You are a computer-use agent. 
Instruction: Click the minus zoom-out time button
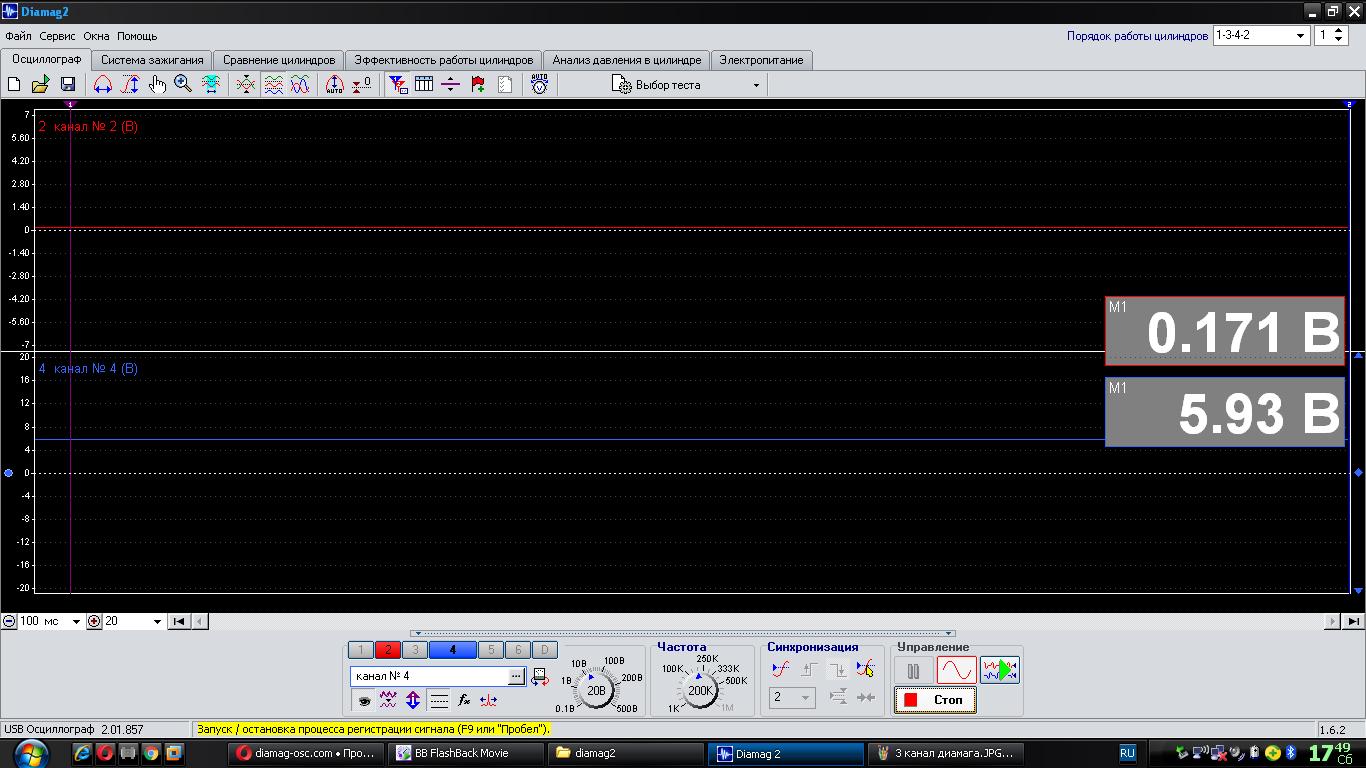[x=9, y=621]
